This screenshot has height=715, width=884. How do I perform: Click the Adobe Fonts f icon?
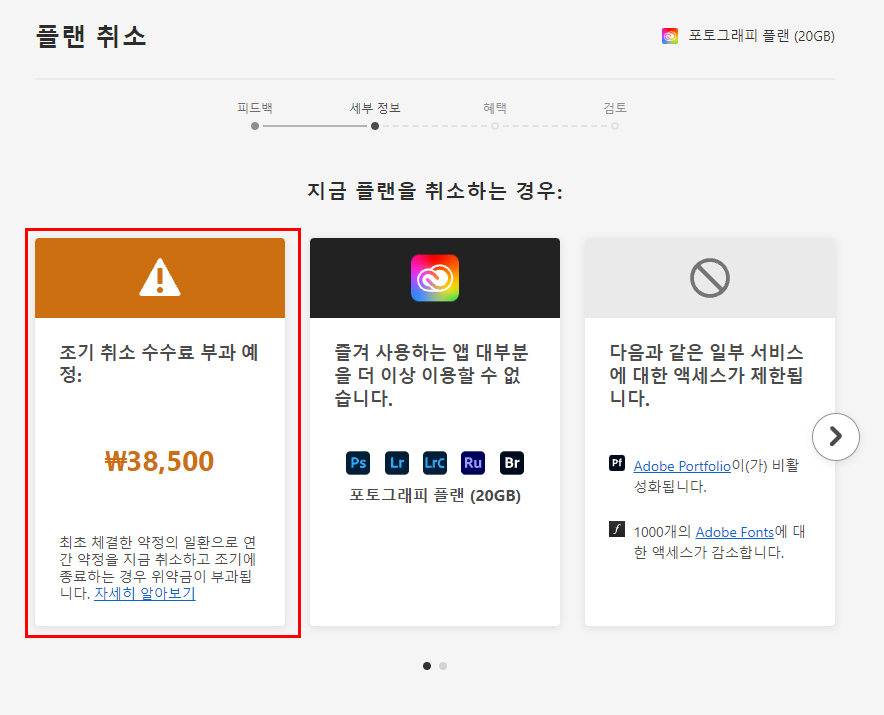pyautogui.click(x=617, y=529)
